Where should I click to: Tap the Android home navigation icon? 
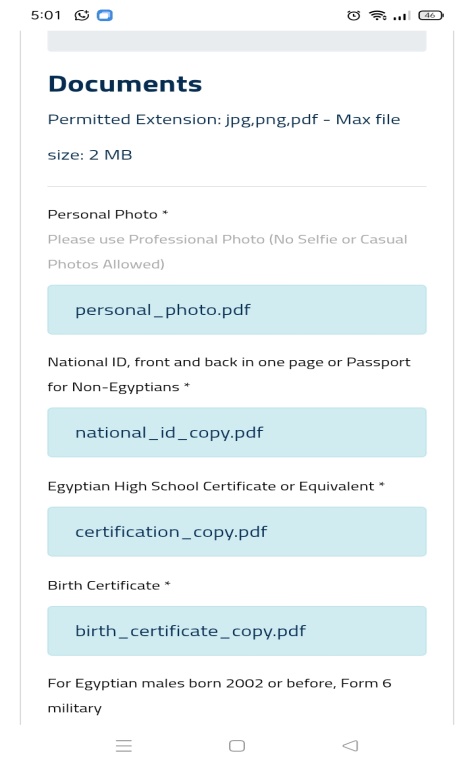pos(237,745)
